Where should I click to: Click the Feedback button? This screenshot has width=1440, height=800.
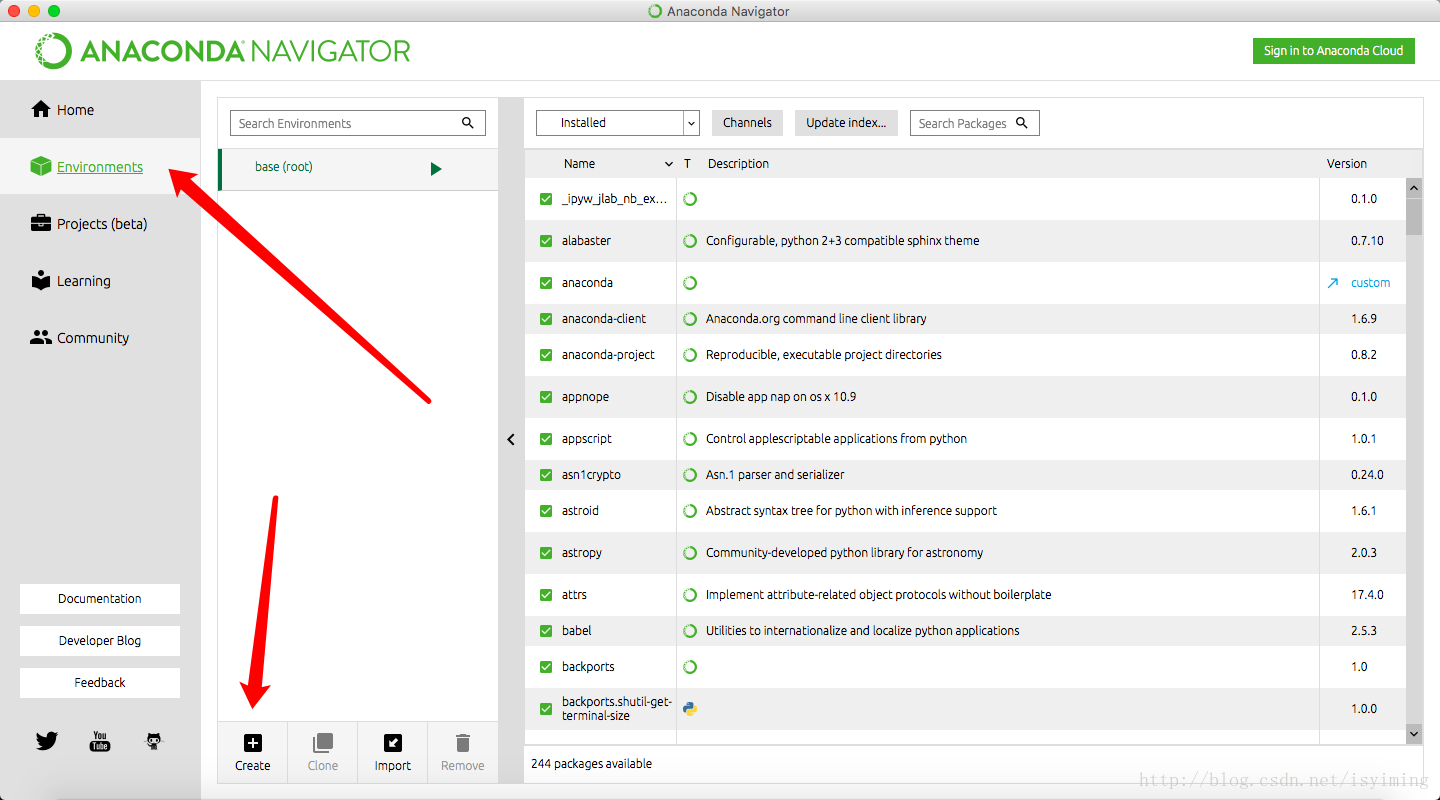pyautogui.click(x=100, y=683)
